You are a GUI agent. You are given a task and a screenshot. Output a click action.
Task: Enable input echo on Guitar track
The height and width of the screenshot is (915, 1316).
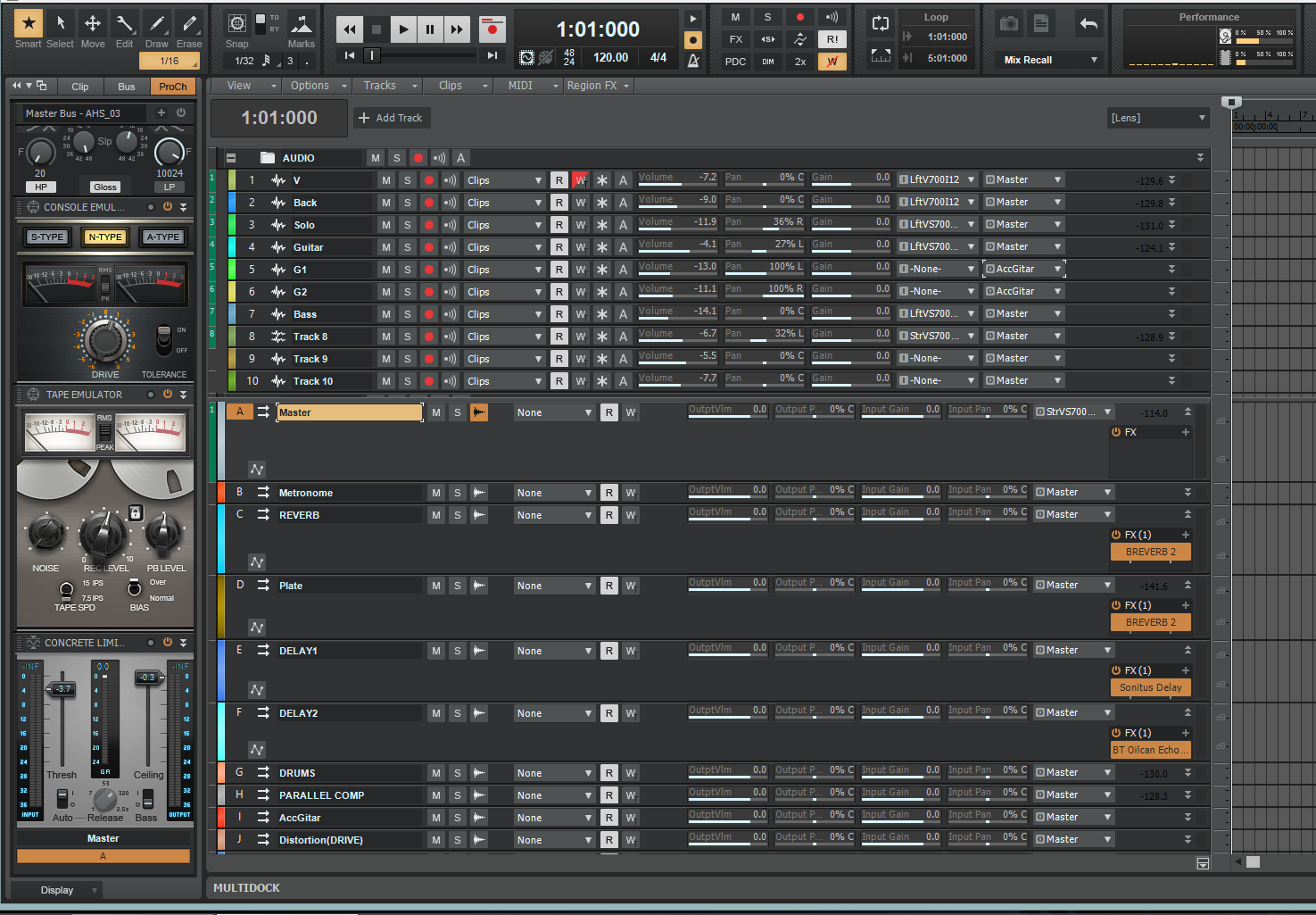point(450,247)
